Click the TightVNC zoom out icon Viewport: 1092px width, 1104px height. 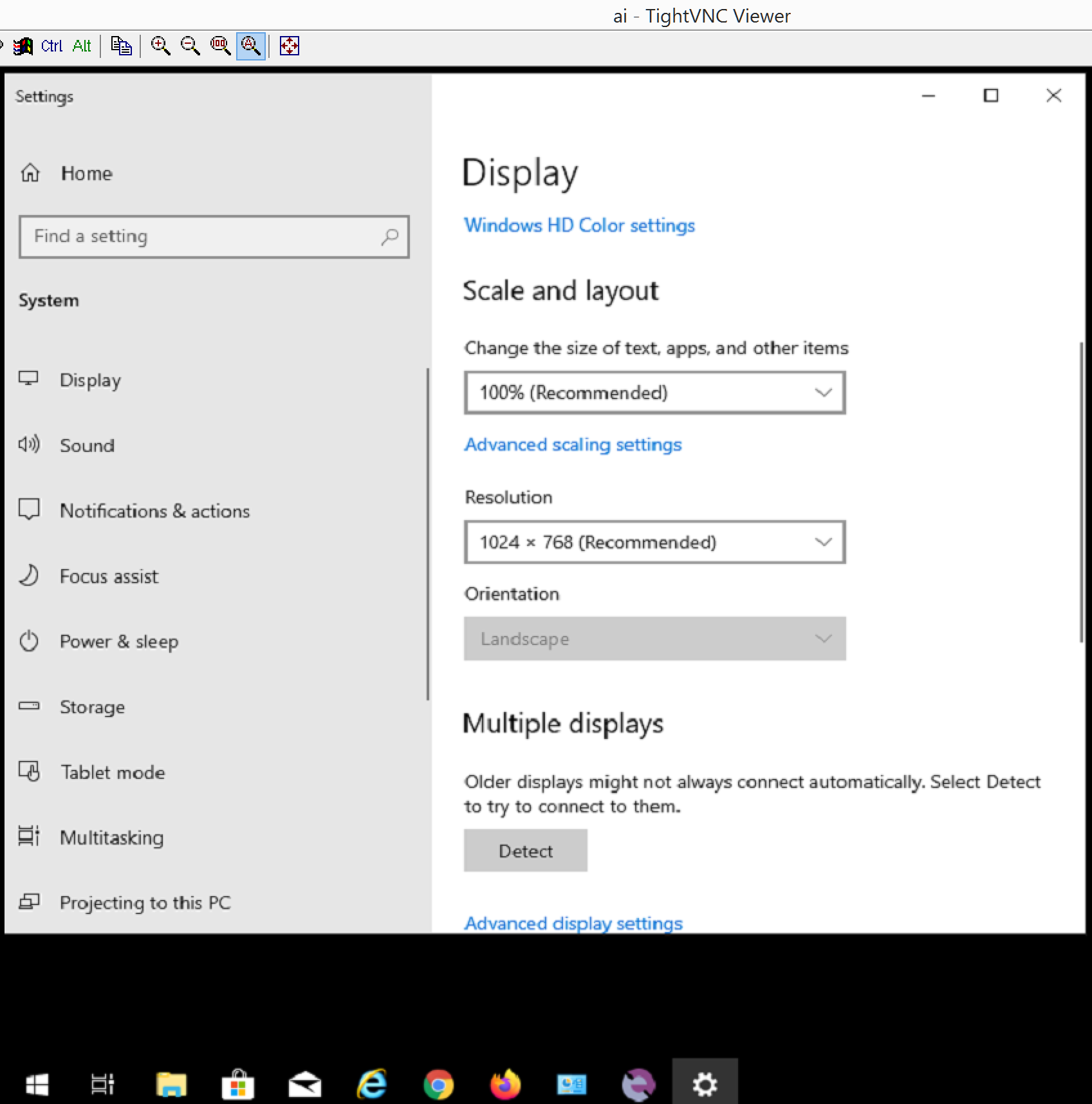coord(190,46)
